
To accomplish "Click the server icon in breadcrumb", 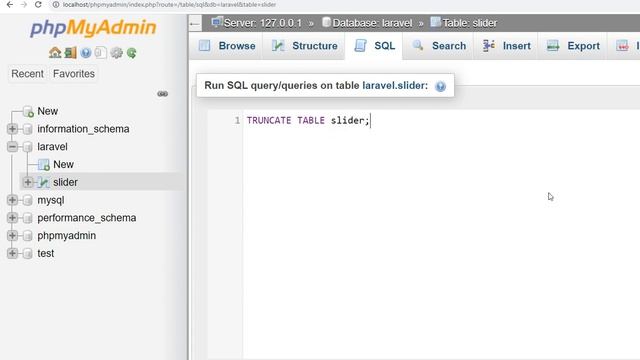I will [217, 22].
